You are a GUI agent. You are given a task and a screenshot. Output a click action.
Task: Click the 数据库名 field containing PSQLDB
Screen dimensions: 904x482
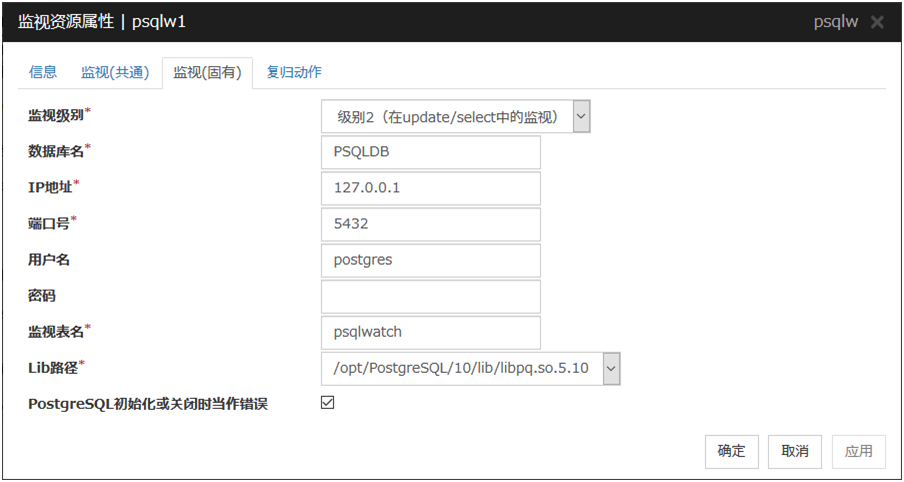[431, 152]
